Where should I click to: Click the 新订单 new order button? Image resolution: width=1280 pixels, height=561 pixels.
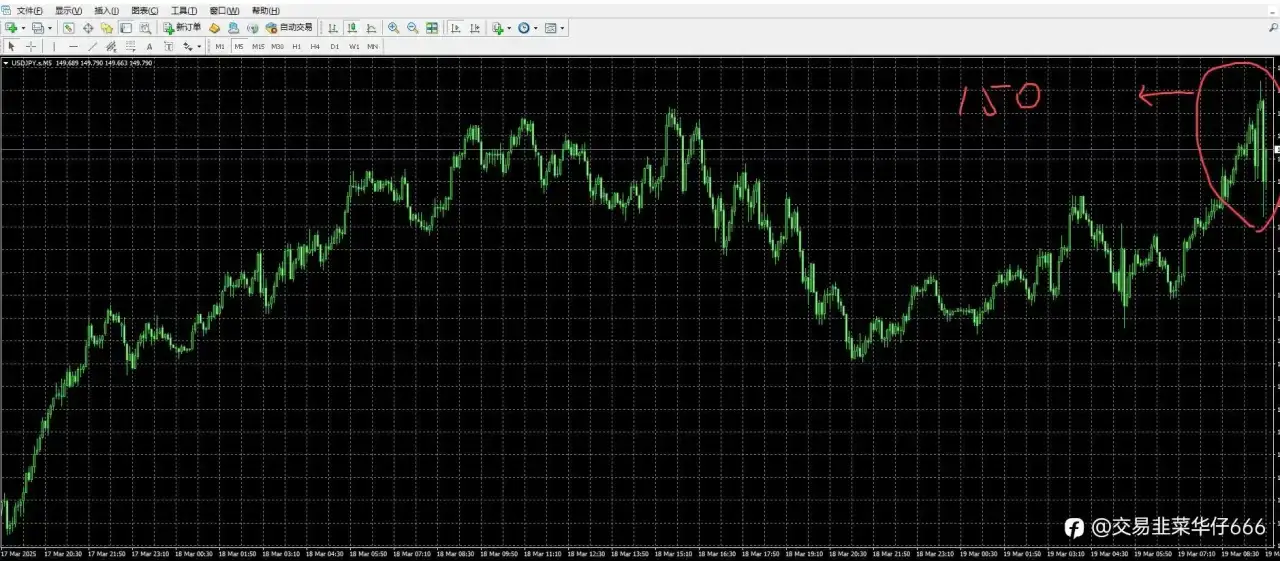point(182,28)
